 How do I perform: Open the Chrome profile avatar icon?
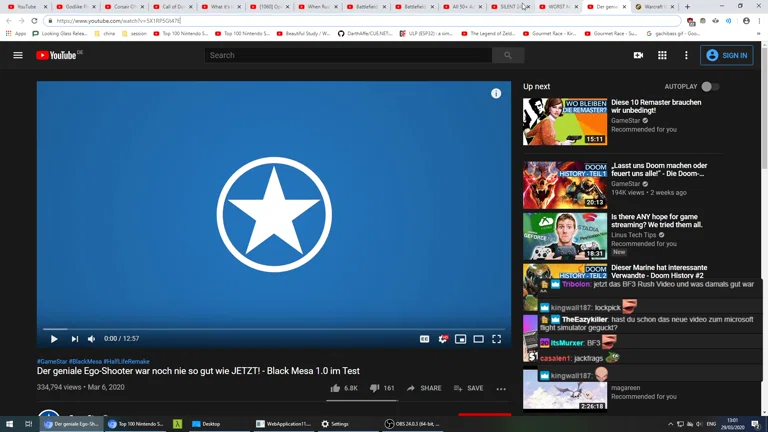pos(746,21)
